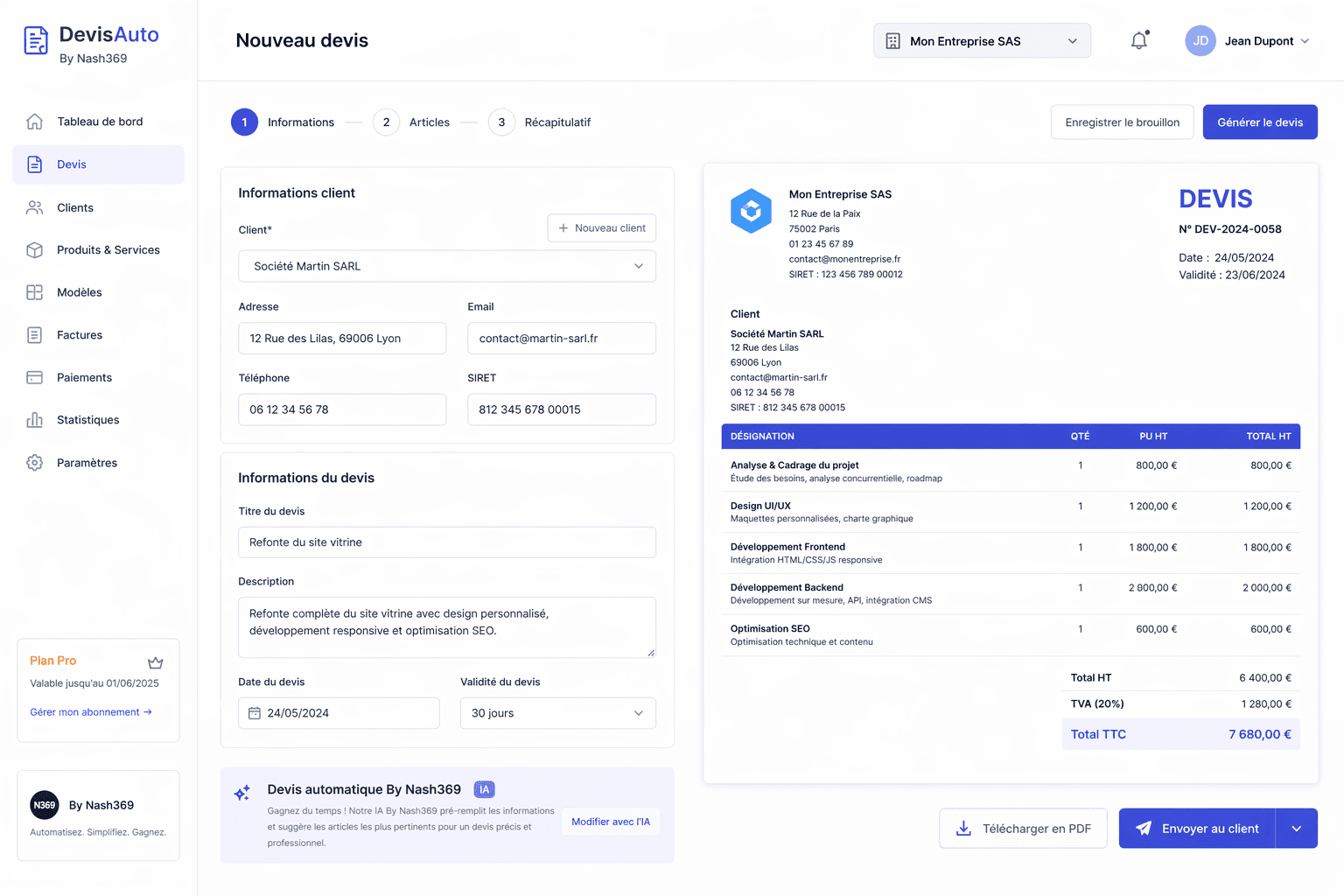
Task: Expand the Société Martin SARL client selector
Action: click(446, 266)
